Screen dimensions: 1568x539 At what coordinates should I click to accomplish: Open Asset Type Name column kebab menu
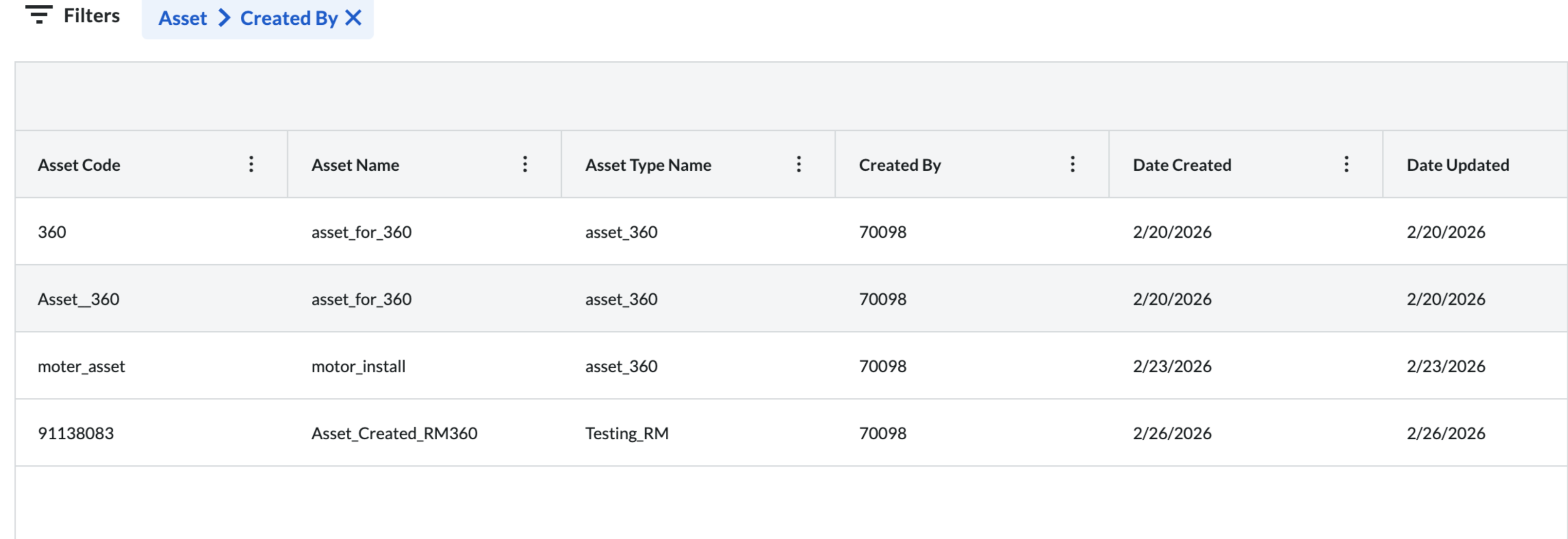(x=799, y=164)
